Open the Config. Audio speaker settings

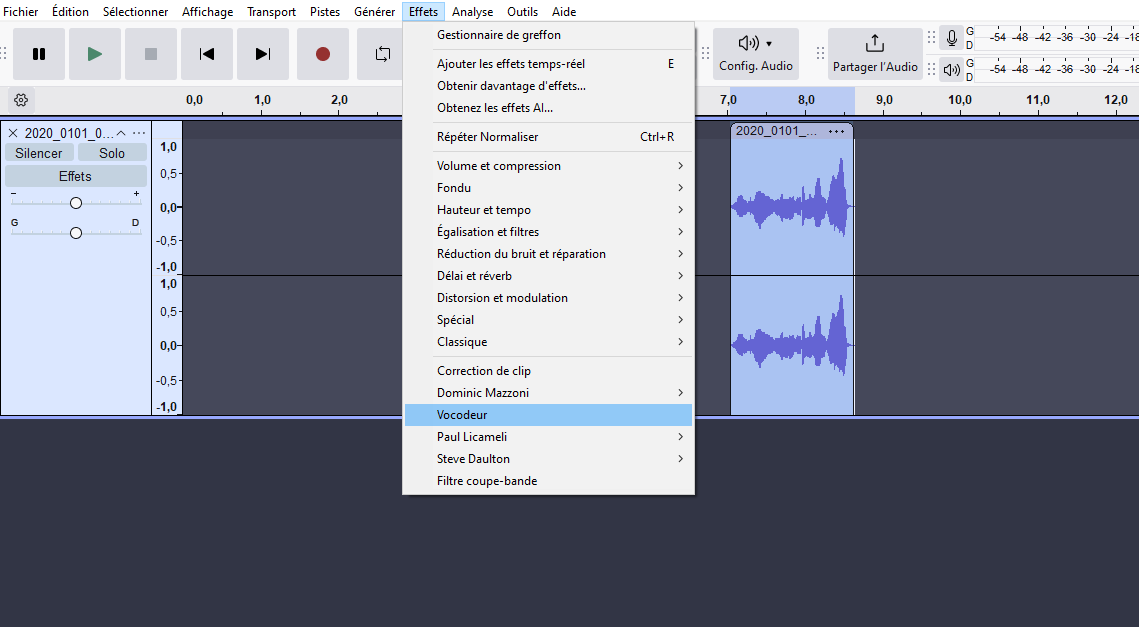[x=755, y=54]
